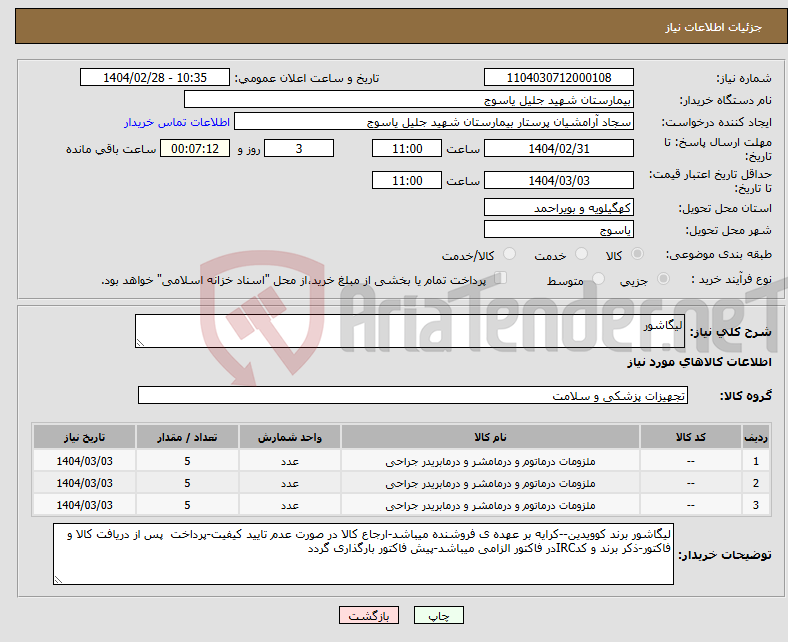Click the price validity date 1404/03/03 field
788x642 pixels.
pos(558,180)
